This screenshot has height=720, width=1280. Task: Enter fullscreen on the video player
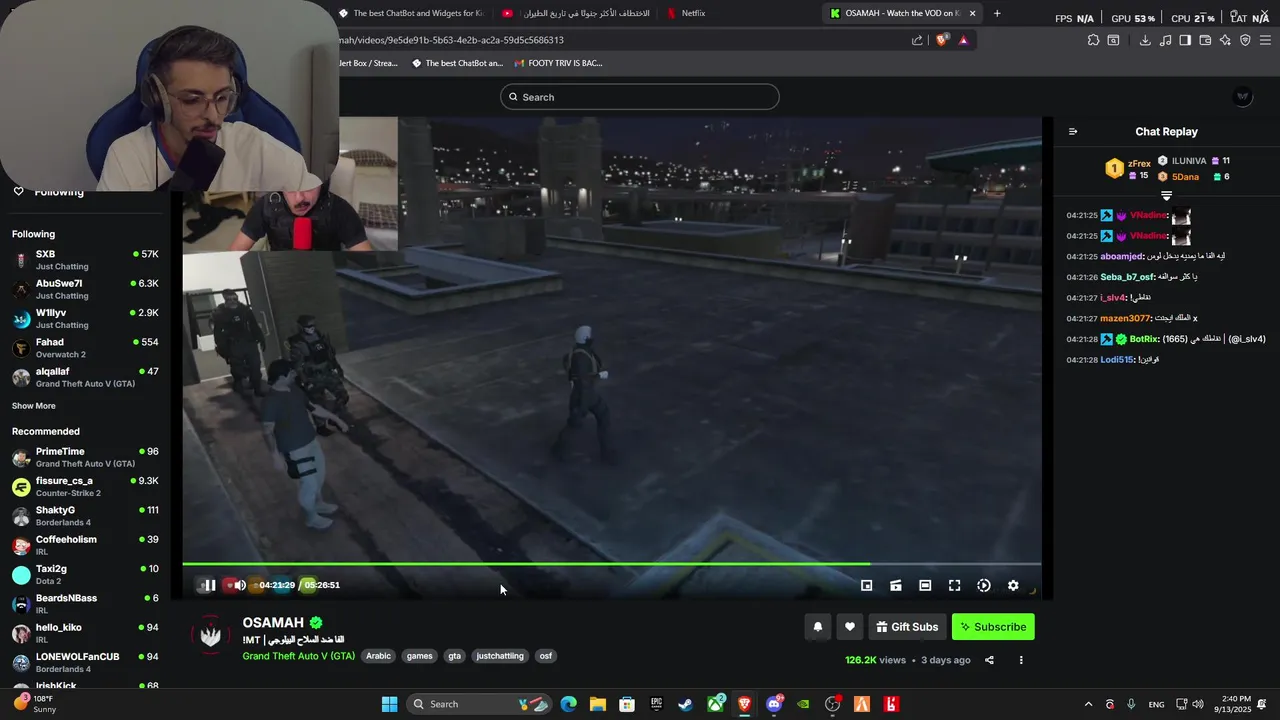[954, 586]
